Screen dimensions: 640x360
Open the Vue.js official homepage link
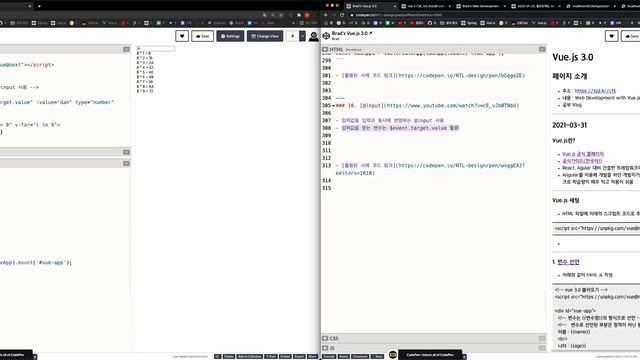coord(583,154)
